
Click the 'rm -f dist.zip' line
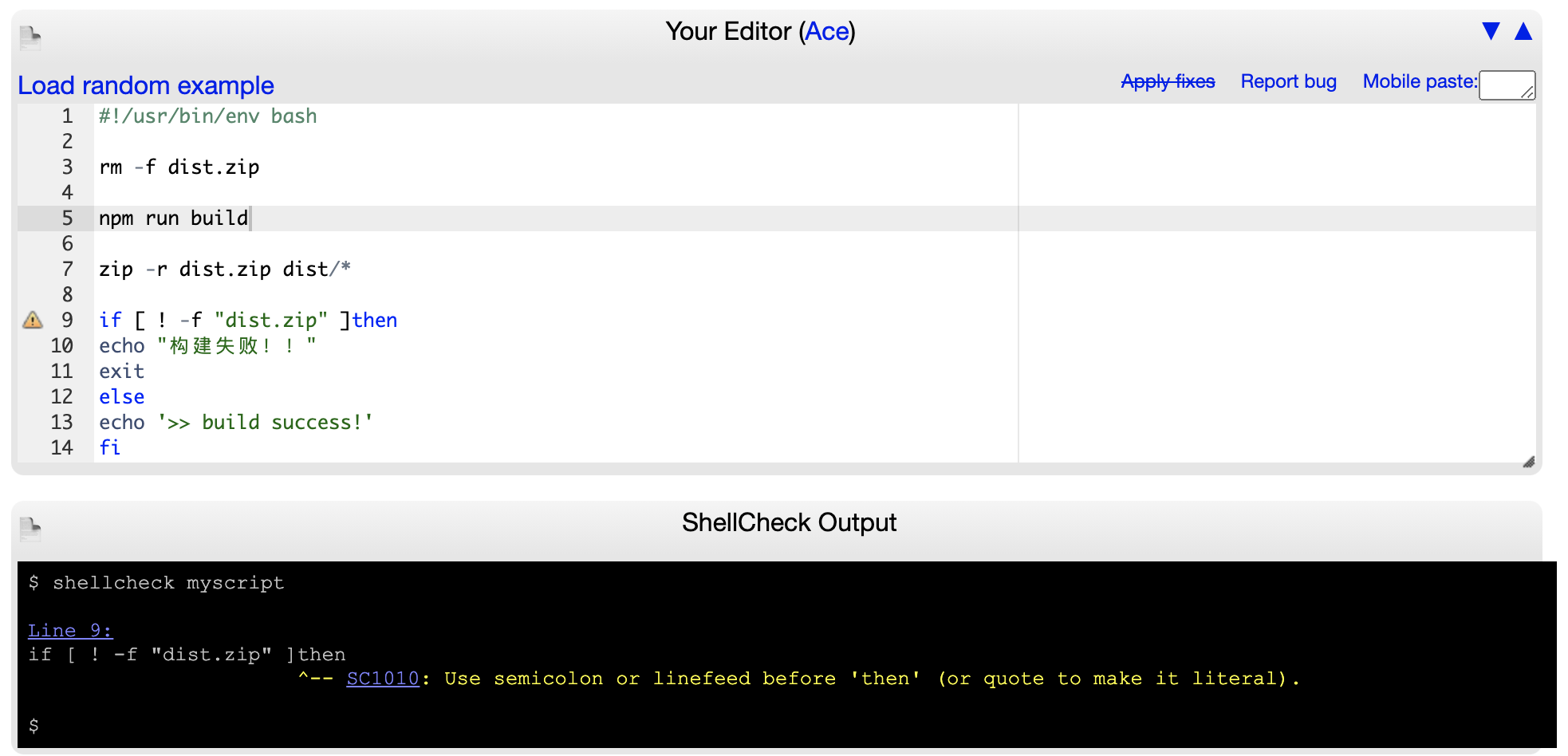point(179,167)
